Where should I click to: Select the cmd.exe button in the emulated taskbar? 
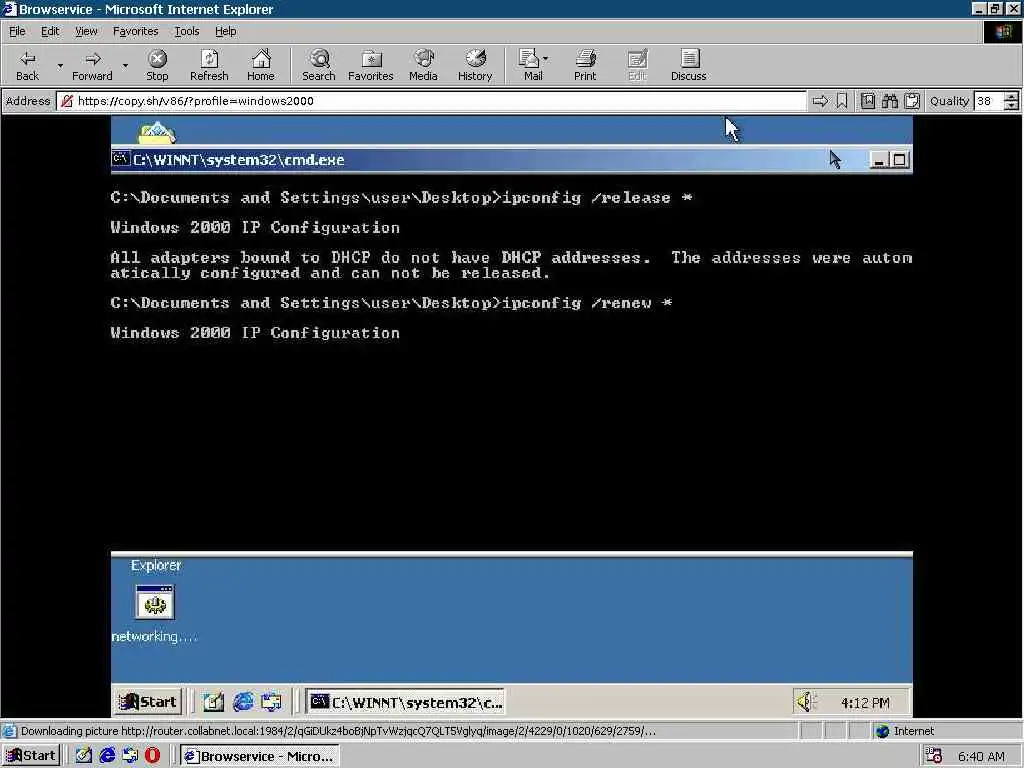click(406, 702)
